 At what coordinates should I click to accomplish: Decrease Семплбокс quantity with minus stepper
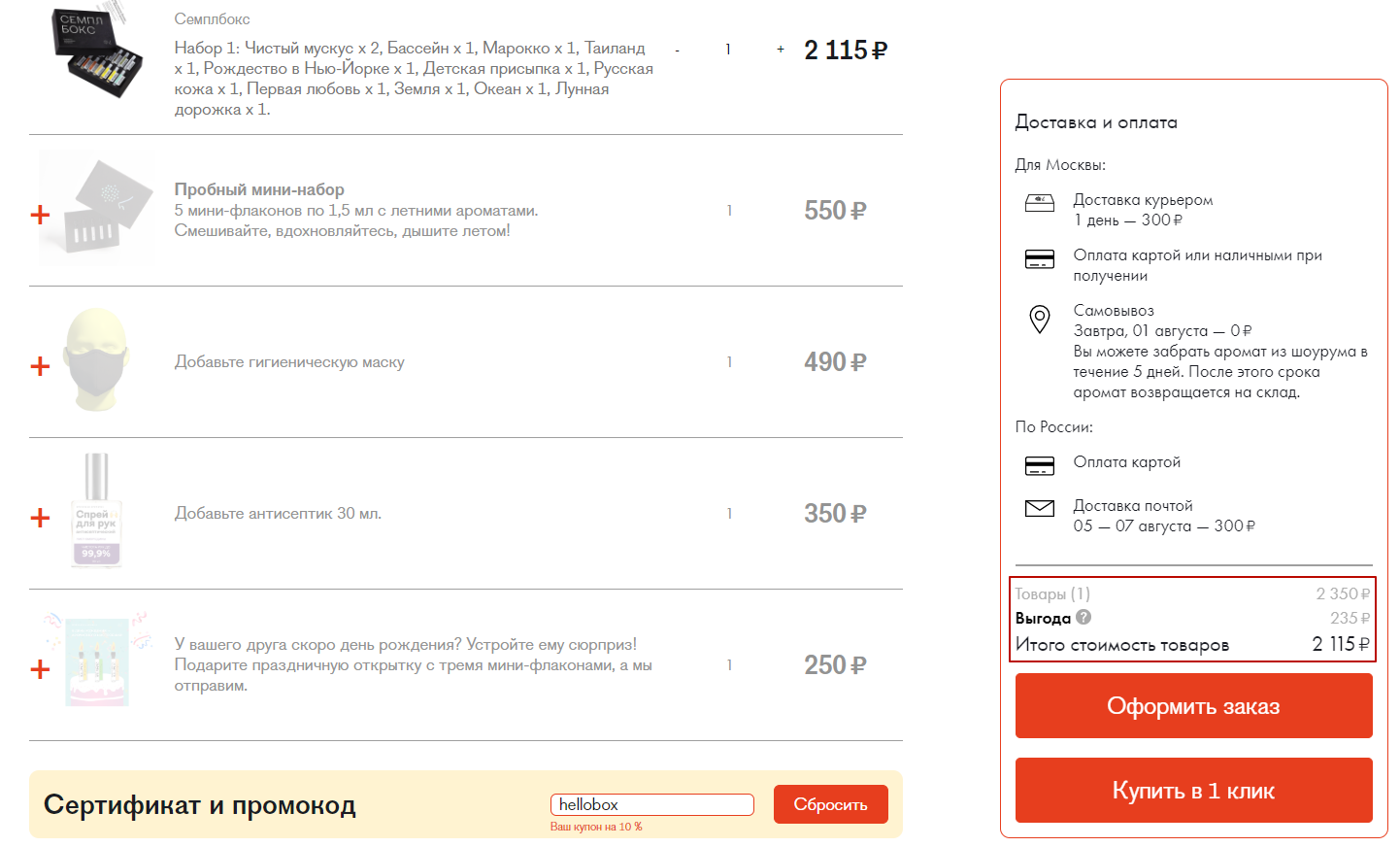click(678, 50)
